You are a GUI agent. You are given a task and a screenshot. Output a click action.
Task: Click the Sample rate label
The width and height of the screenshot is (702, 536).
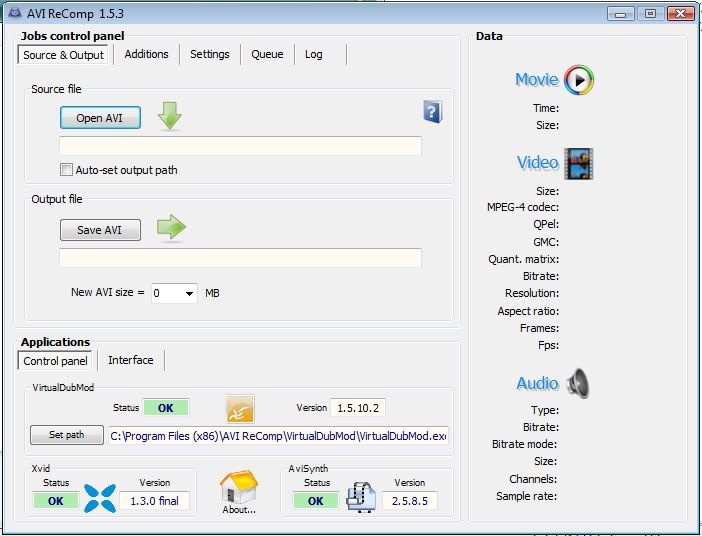(x=526, y=496)
